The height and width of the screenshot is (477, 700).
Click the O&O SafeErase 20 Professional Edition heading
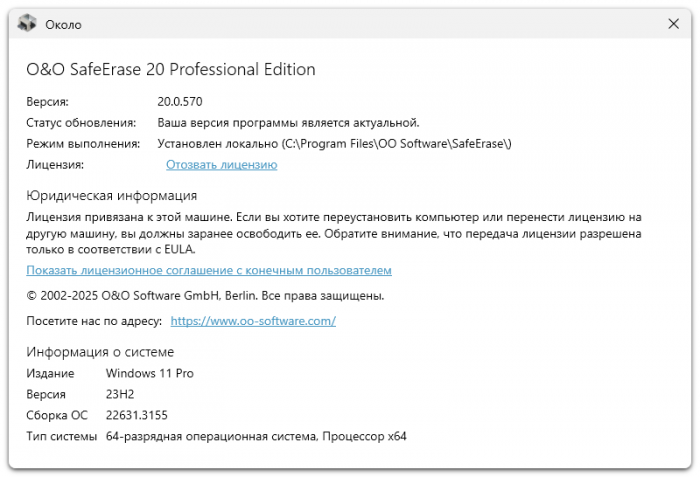[x=171, y=70]
